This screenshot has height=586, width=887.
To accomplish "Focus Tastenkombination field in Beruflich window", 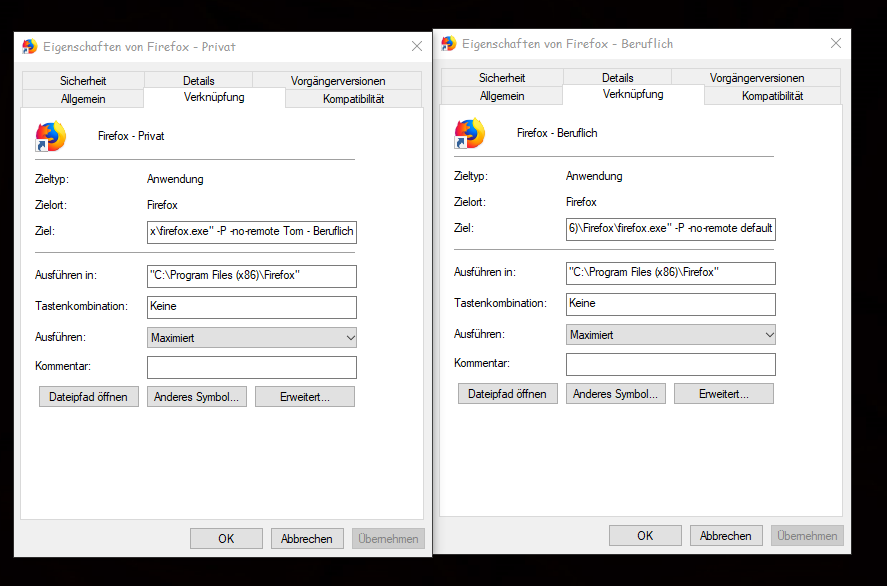I will click(x=671, y=304).
